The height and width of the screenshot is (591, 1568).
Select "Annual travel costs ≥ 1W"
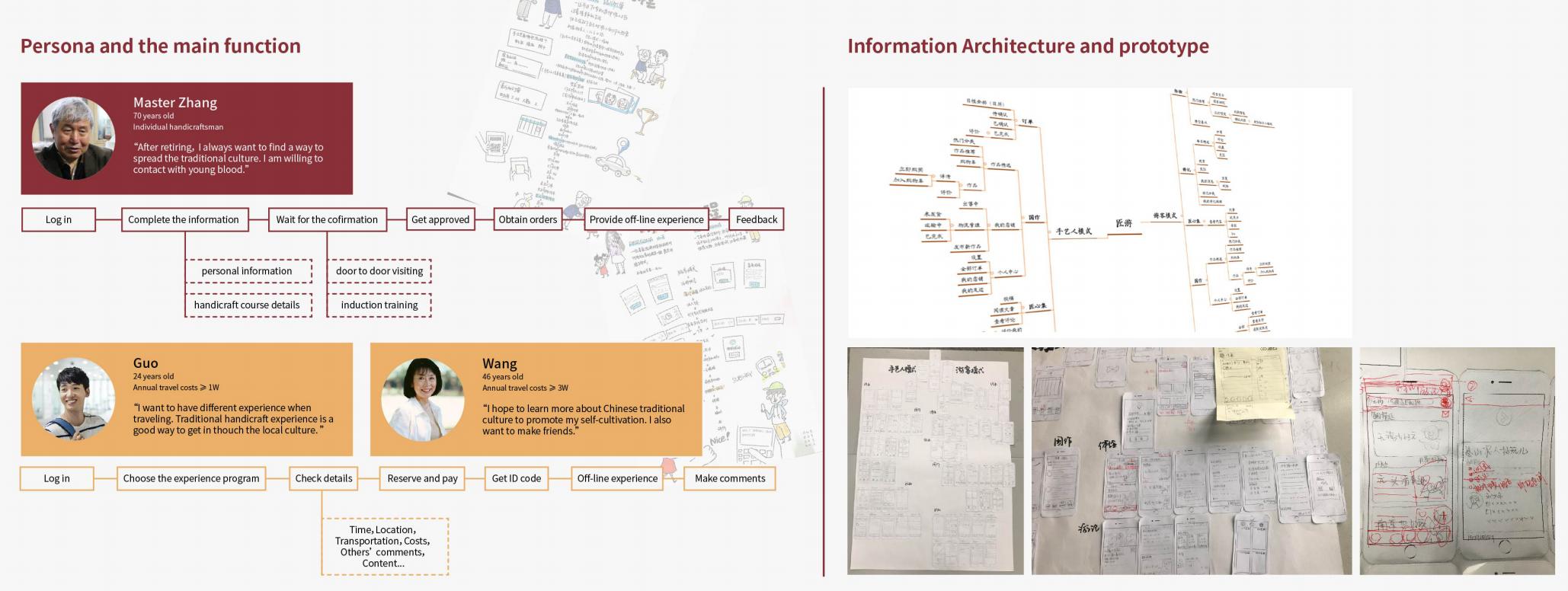coord(176,388)
